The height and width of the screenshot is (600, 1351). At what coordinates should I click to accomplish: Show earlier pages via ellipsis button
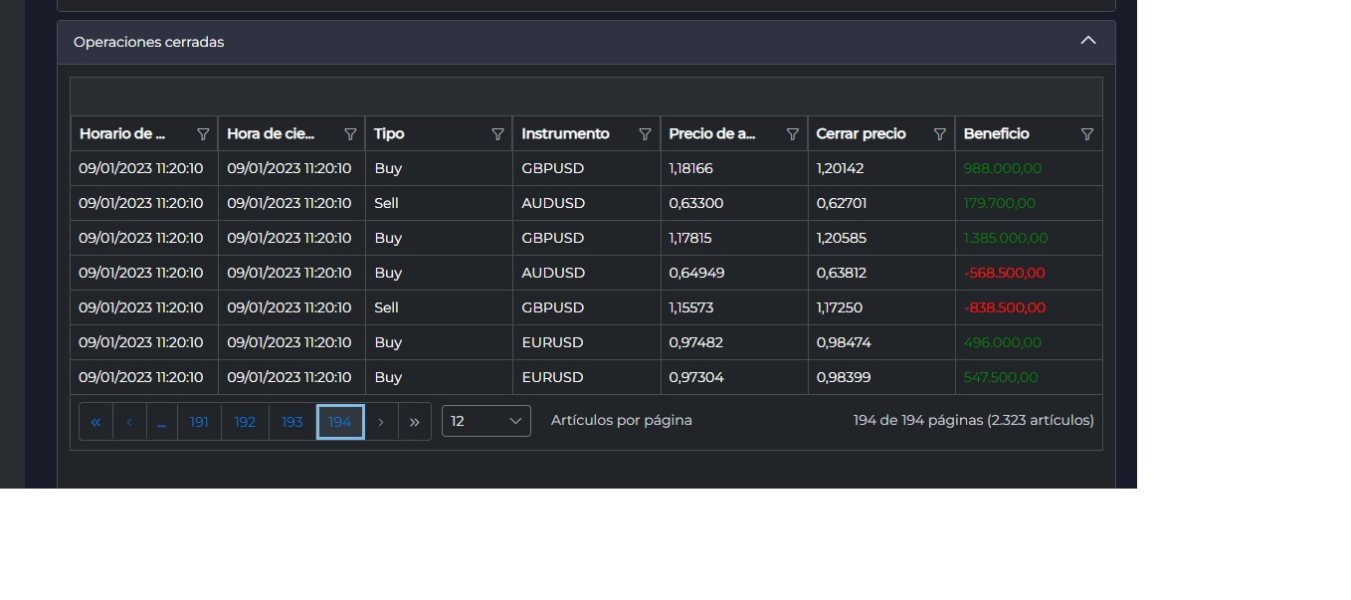point(161,422)
